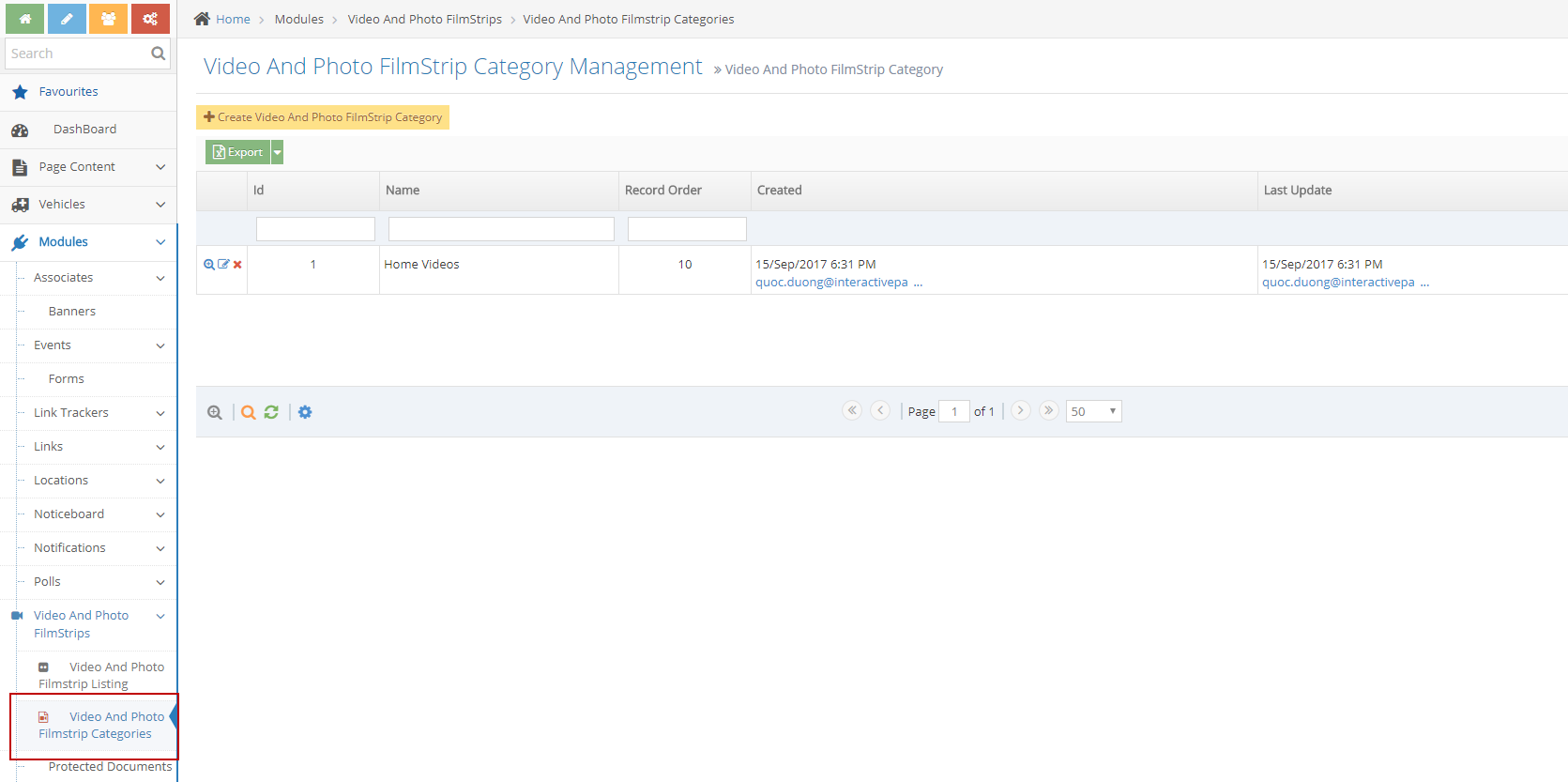This screenshot has height=782, width=1568.
Task: Click the Name column filter field
Action: tap(501, 229)
